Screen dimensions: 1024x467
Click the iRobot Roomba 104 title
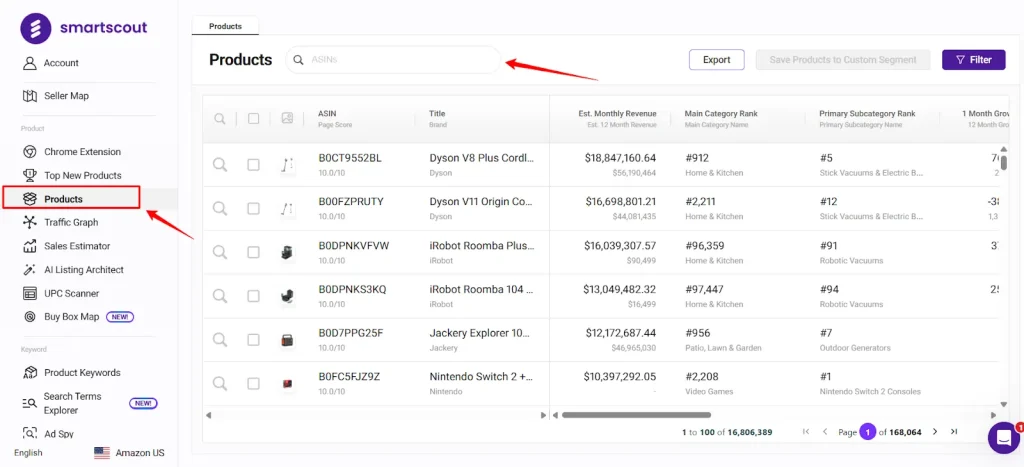(x=481, y=289)
